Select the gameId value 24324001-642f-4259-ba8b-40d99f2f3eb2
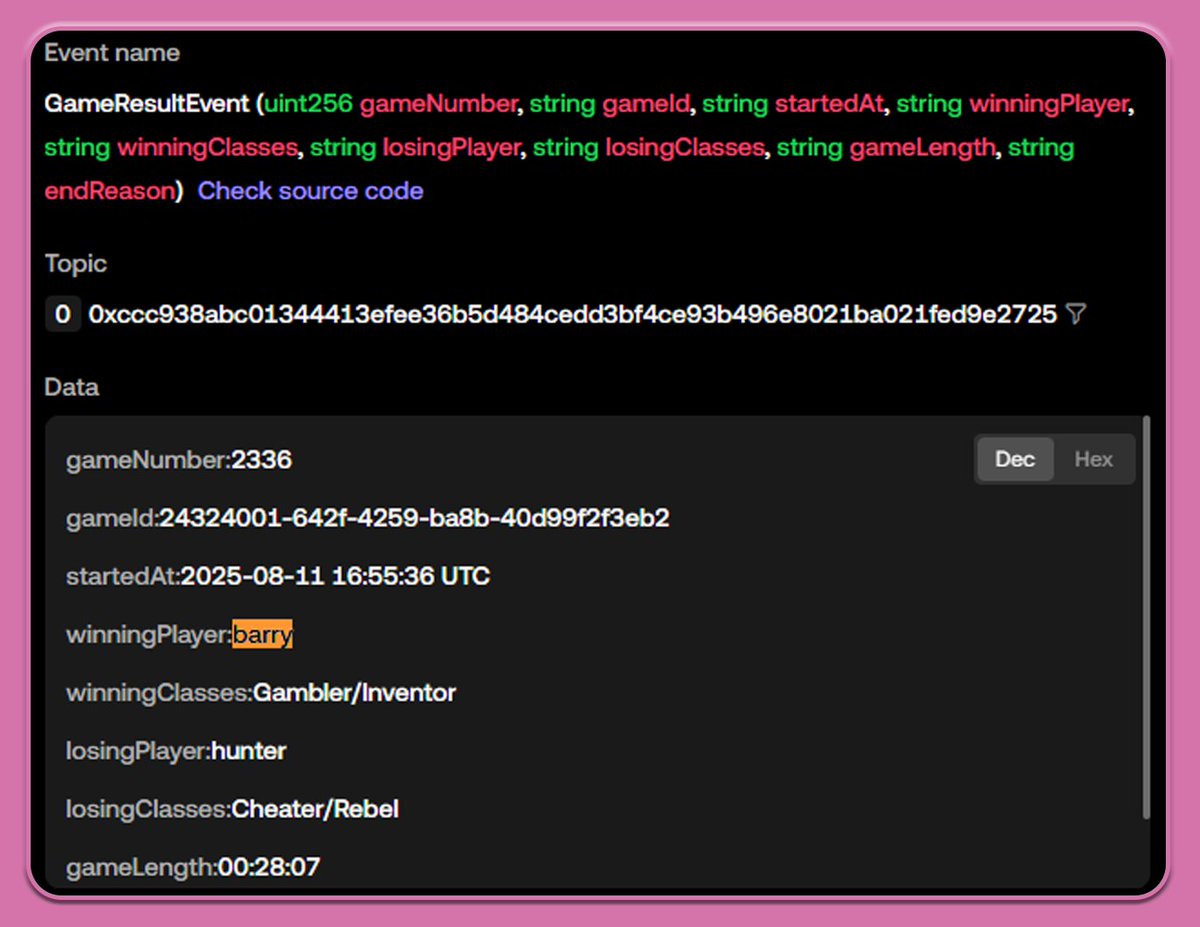1200x927 pixels. (414, 518)
